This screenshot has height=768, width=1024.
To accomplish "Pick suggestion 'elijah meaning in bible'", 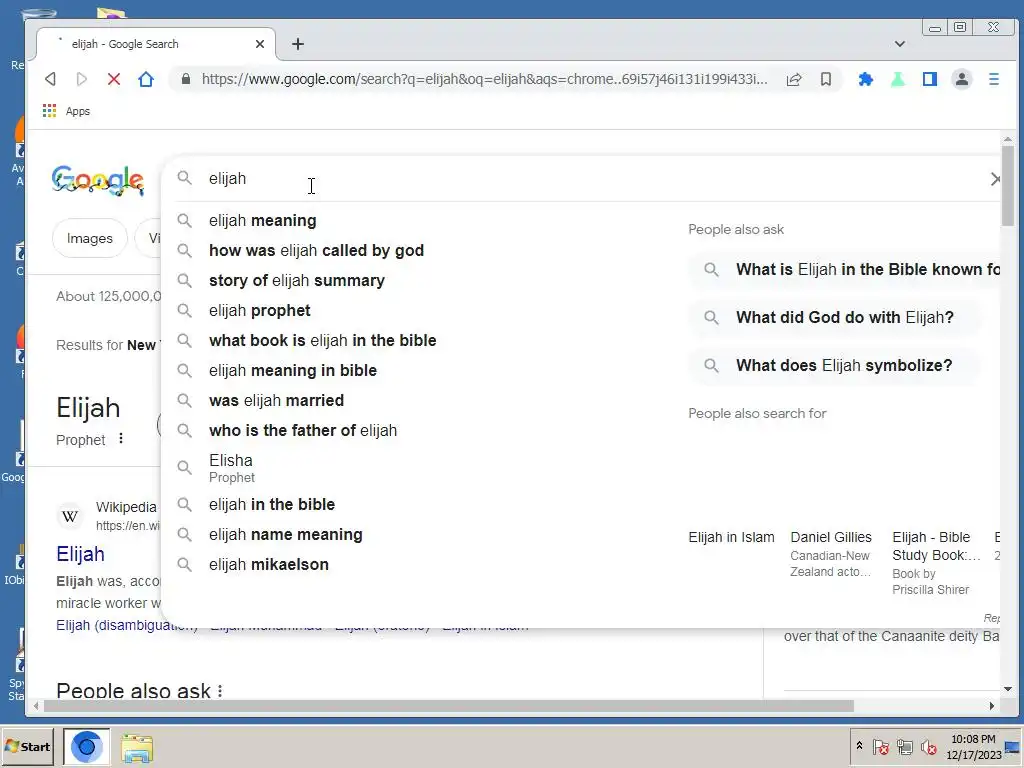I will tap(293, 371).
